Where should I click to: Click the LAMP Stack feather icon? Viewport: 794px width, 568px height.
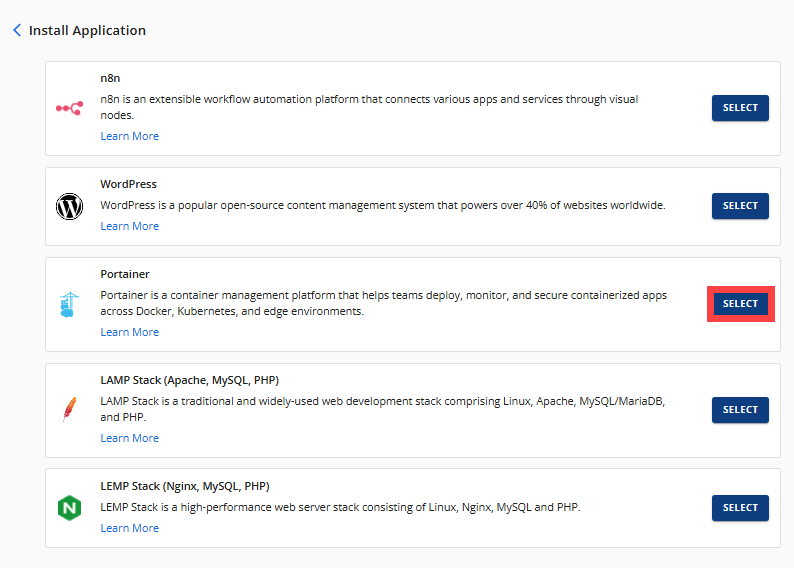point(69,410)
